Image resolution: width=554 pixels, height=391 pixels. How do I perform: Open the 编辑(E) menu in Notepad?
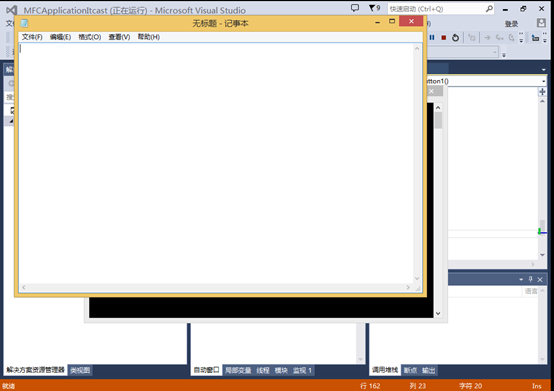pyautogui.click(x=60, y=37)
